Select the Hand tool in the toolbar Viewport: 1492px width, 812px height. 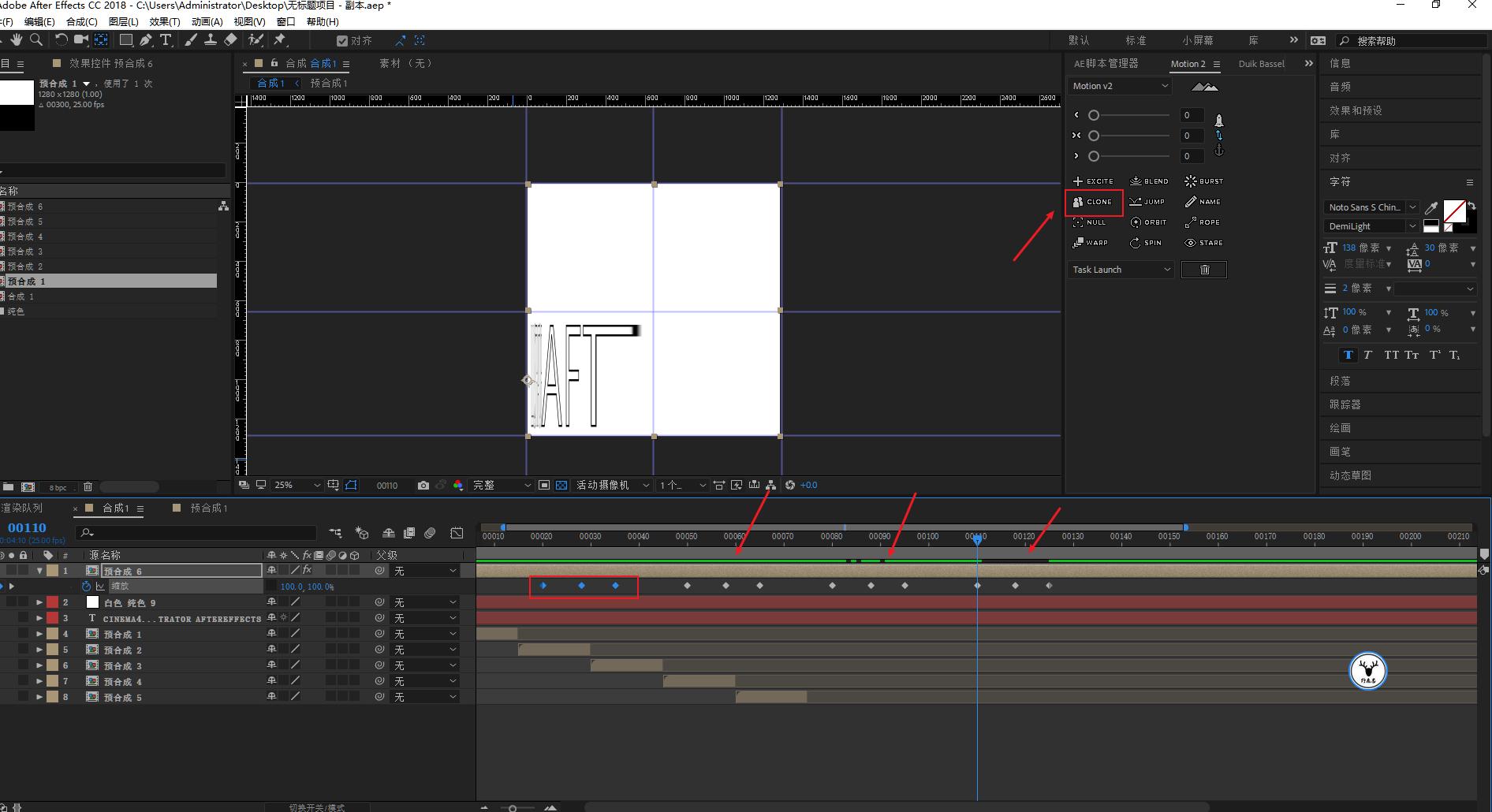pyautogui.click(x=17, y=39)
